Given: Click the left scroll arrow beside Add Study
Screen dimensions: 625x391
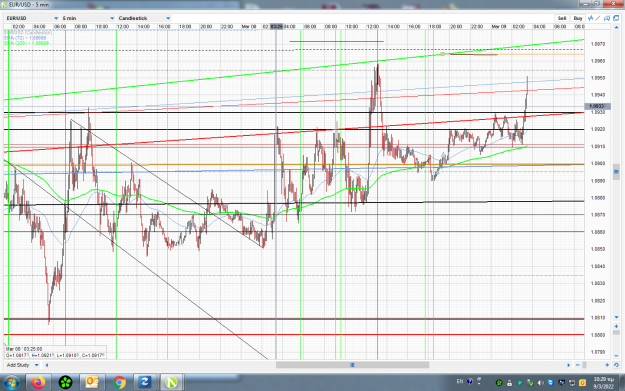Looking at the screenshot, I should (47, 365).
